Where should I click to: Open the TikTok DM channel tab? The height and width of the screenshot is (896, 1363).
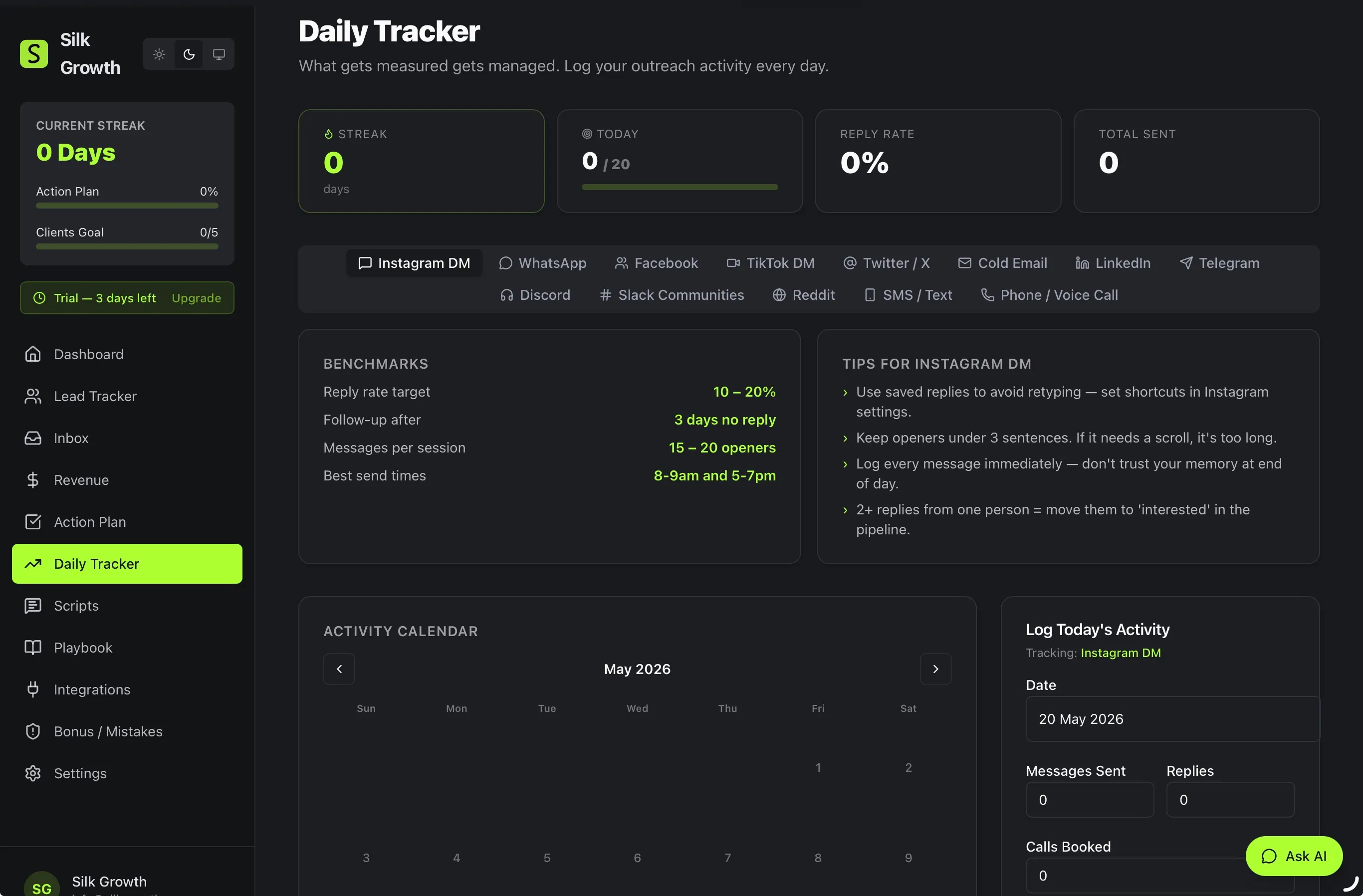(770, 263)
